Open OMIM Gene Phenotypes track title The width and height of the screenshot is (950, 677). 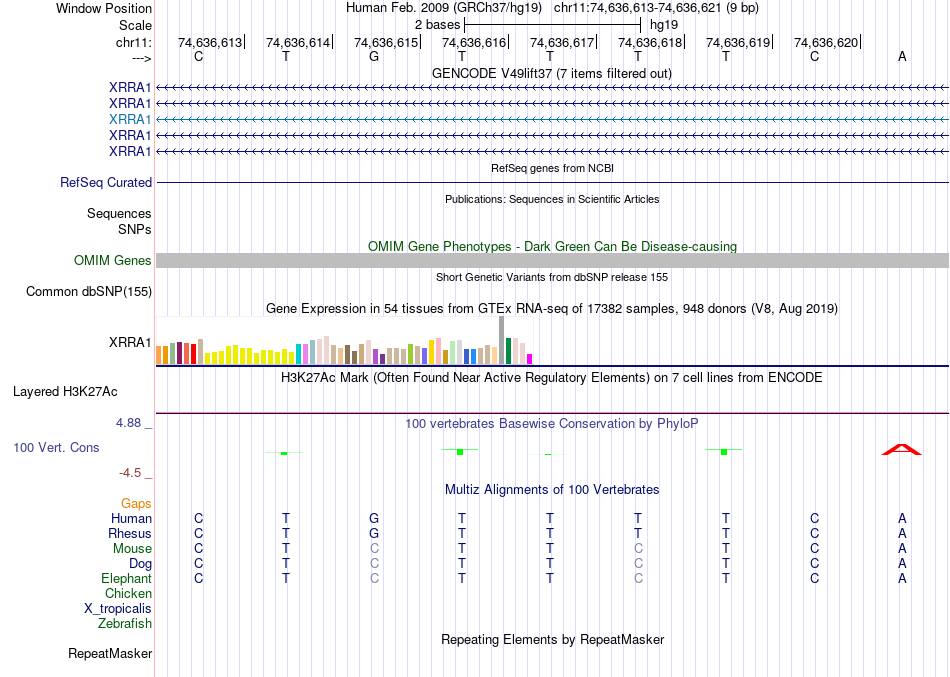(552, 247)
